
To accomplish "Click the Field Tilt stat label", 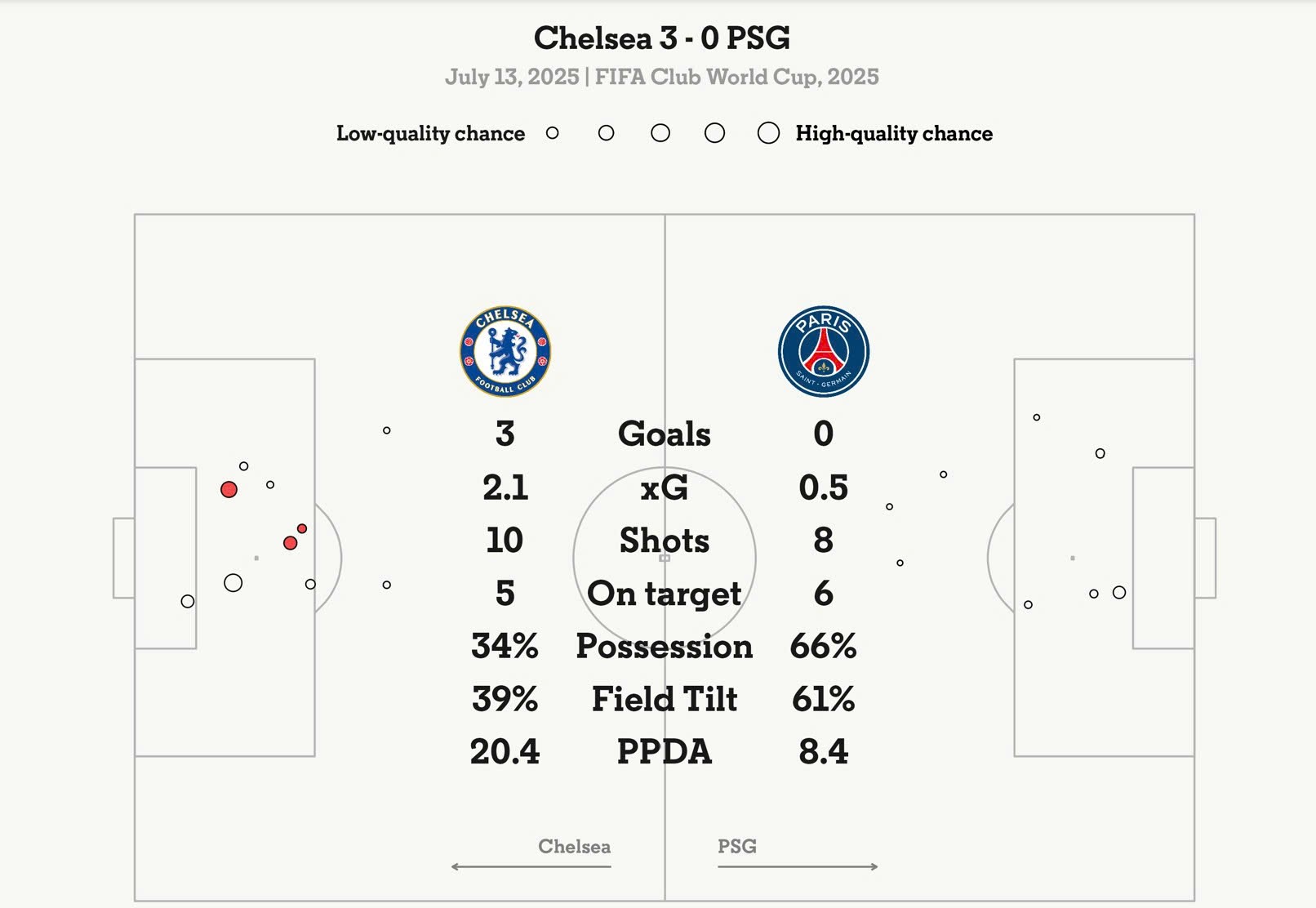I will point(664,700).
